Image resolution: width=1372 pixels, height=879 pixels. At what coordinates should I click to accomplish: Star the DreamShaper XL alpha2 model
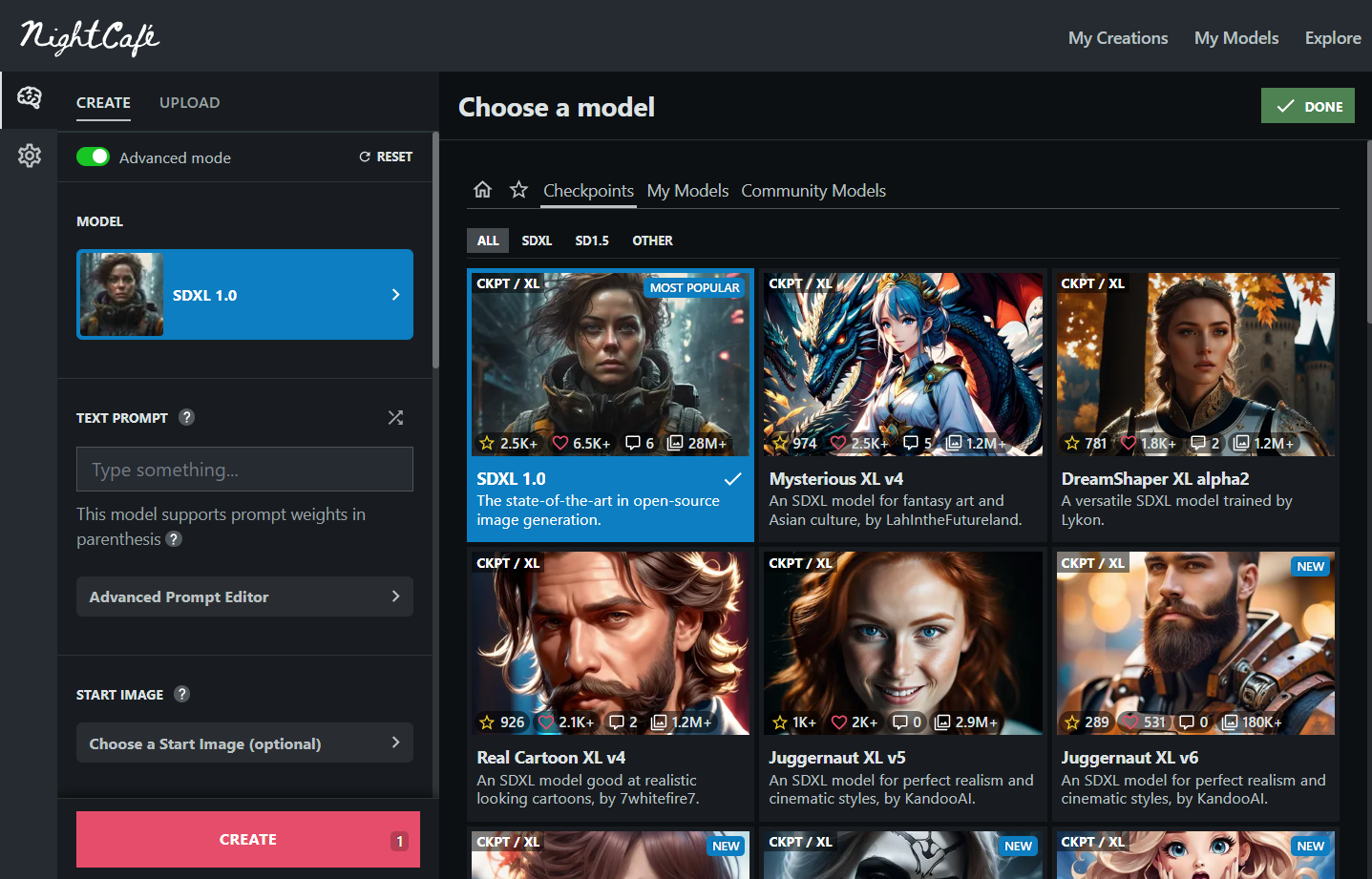coord(1072,443)
